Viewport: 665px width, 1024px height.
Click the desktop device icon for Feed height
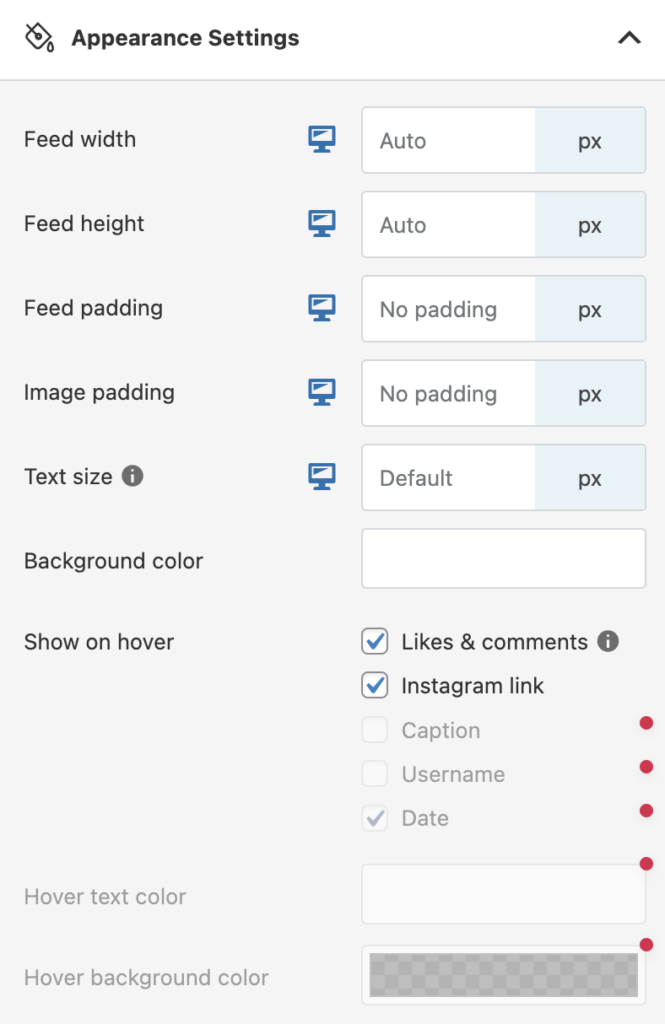tap(321, 224)
